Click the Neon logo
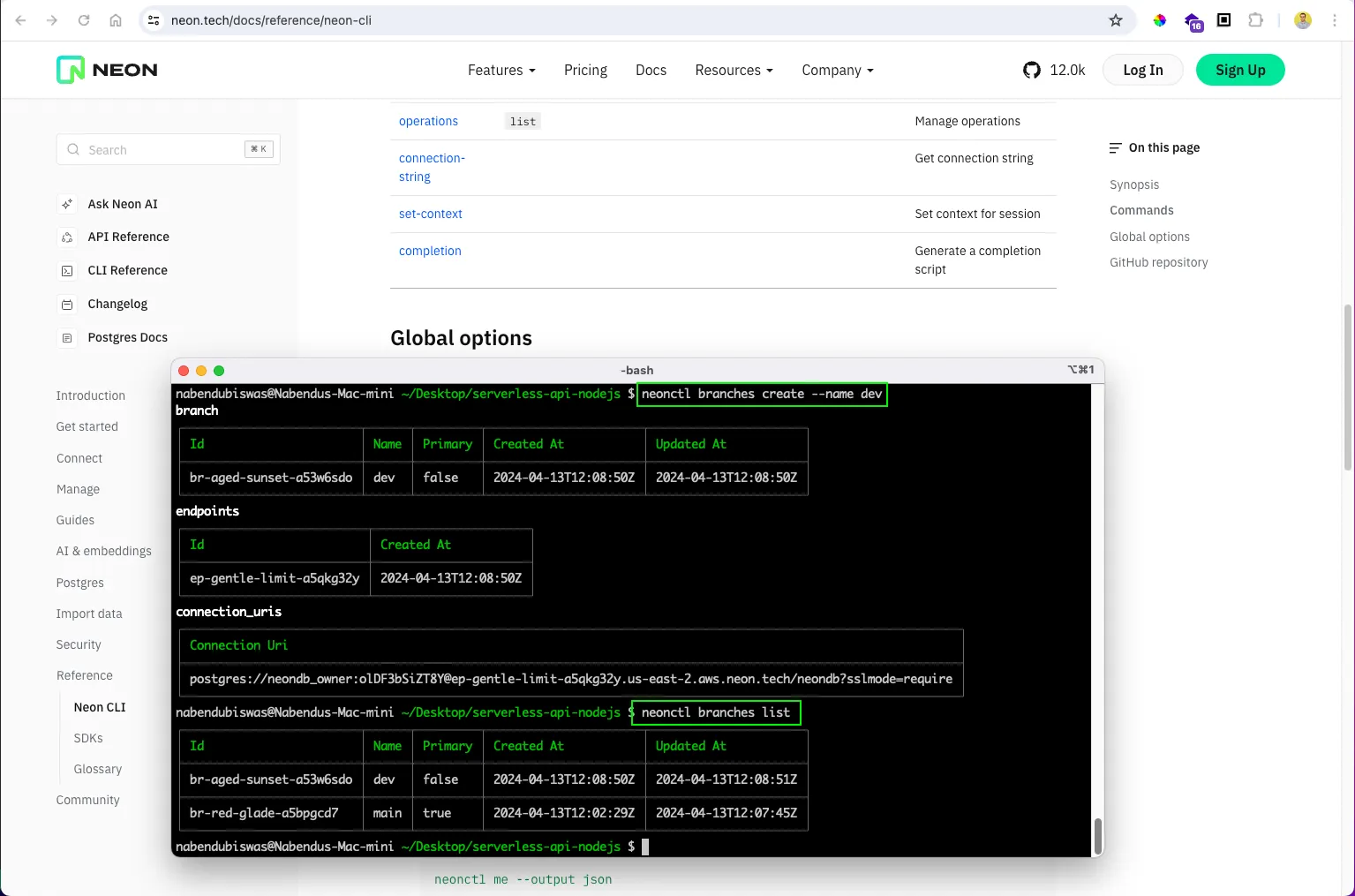Image resolution: width=1355 pixels, height=896 pixels. [x=107, y=70]
